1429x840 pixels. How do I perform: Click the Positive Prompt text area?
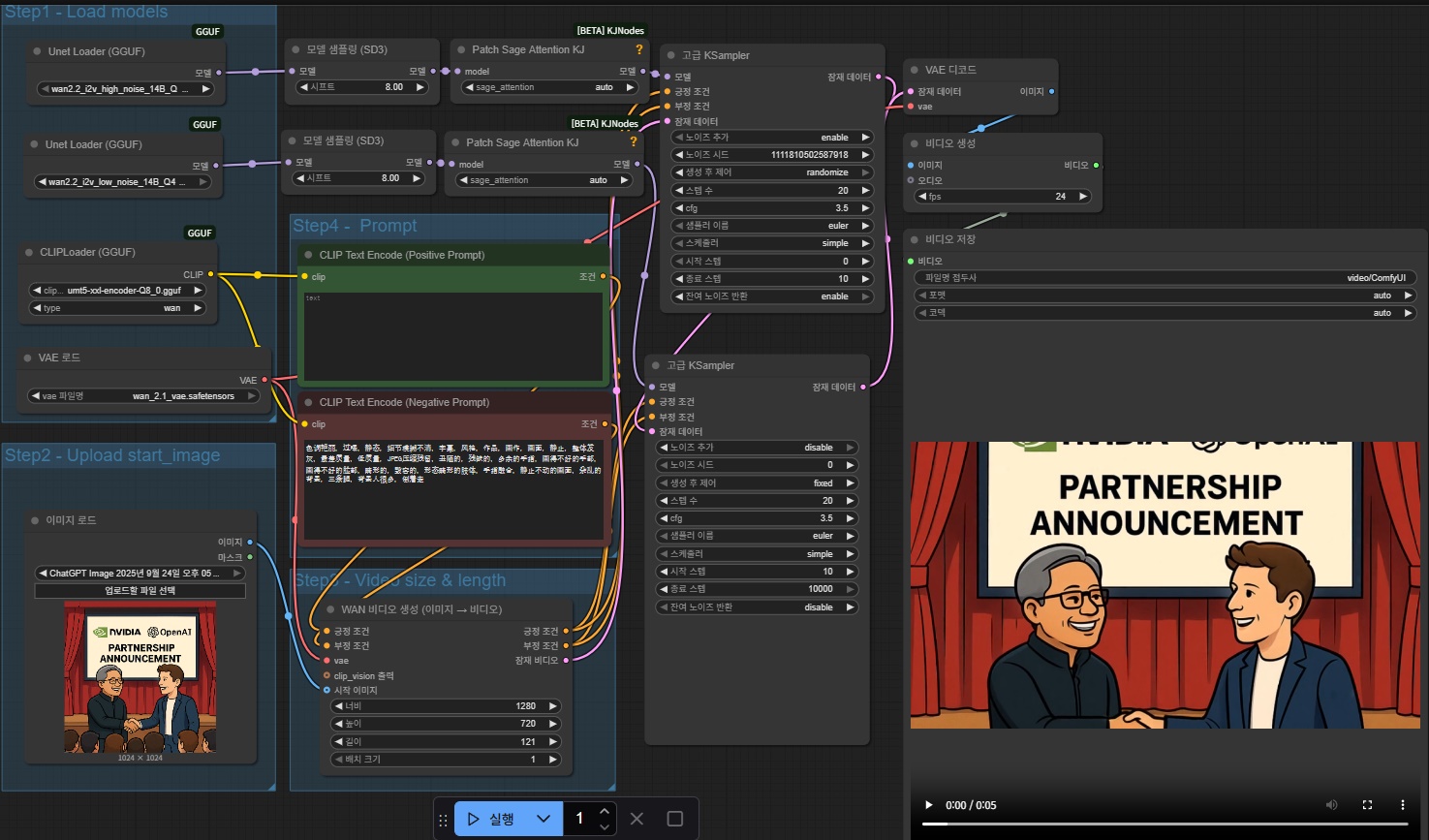[453, 339]
